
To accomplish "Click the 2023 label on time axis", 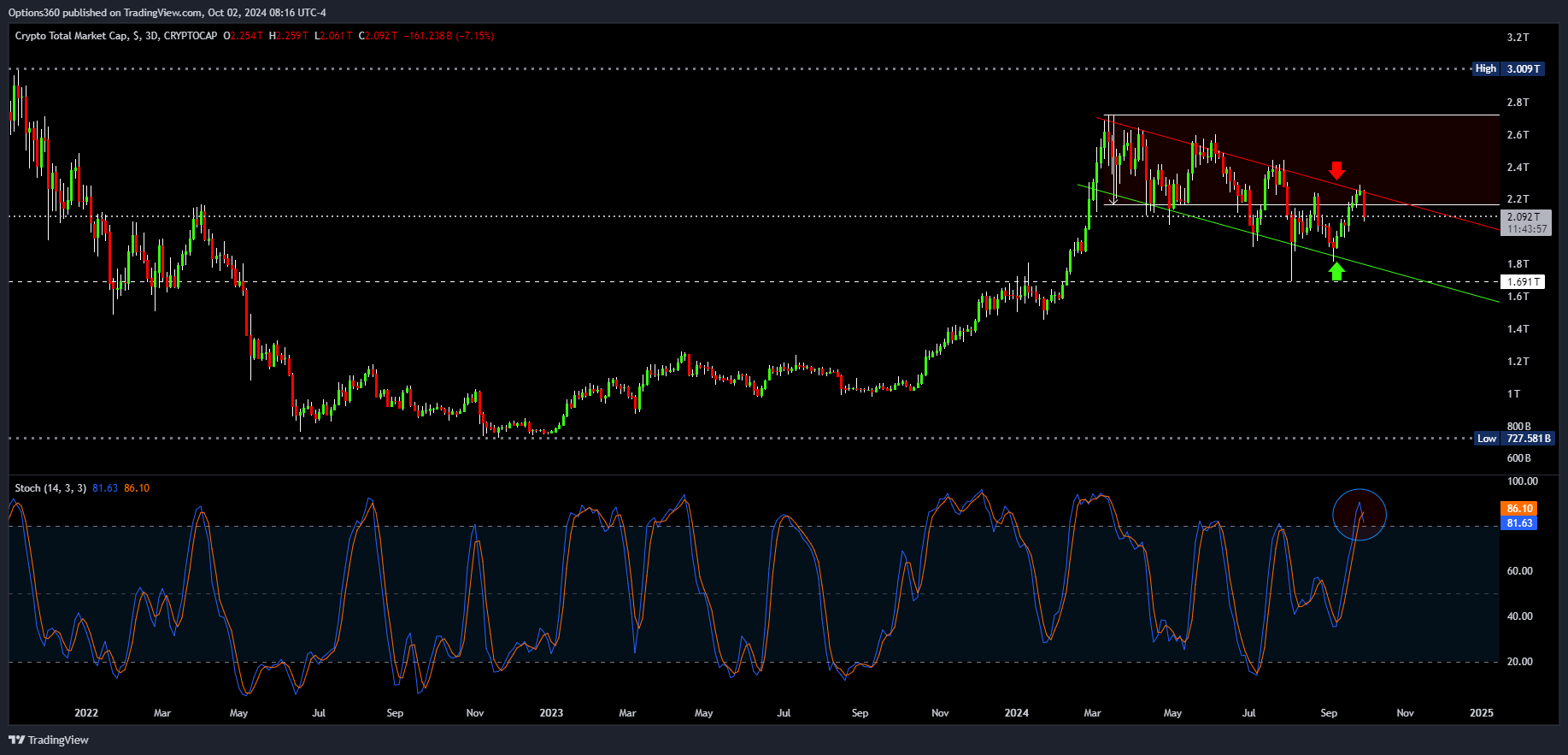I will [x=551, y=713].
